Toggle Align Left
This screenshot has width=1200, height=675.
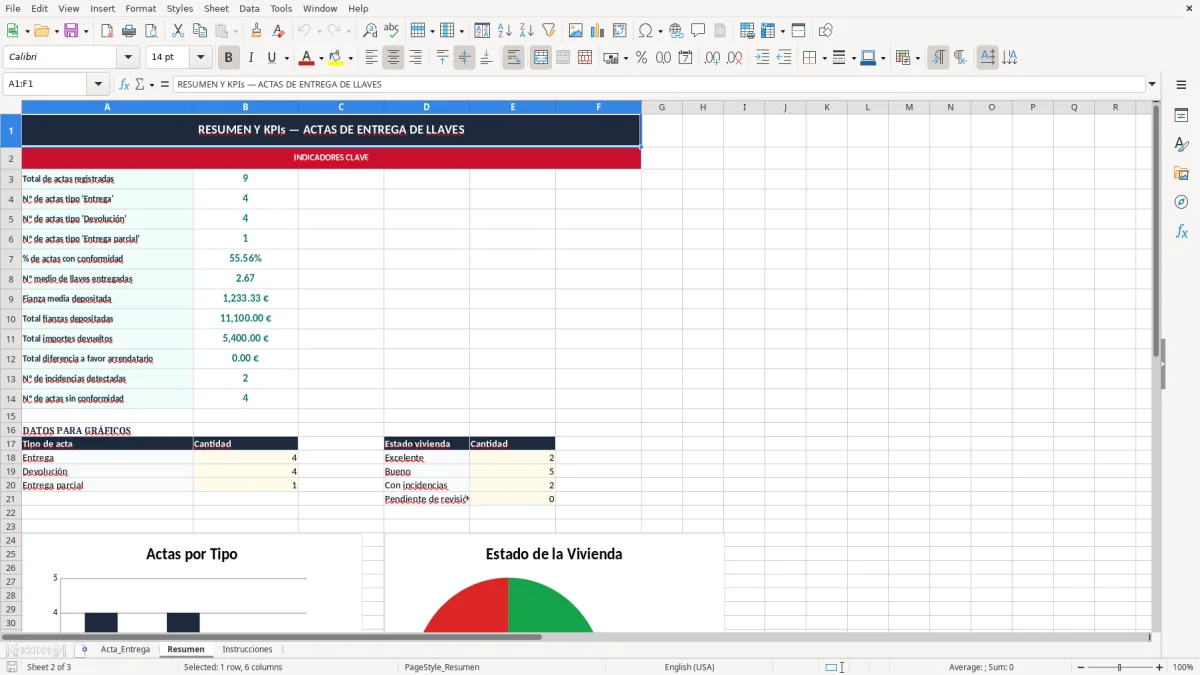pos(371,58)
